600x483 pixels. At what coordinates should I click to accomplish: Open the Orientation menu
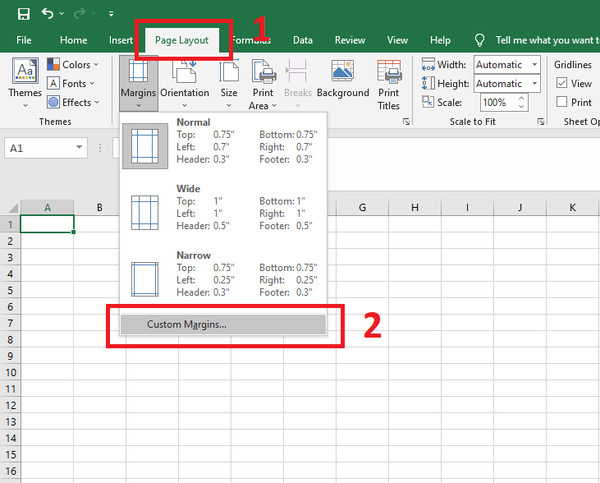pyautogui.click(x=185, y=83)
